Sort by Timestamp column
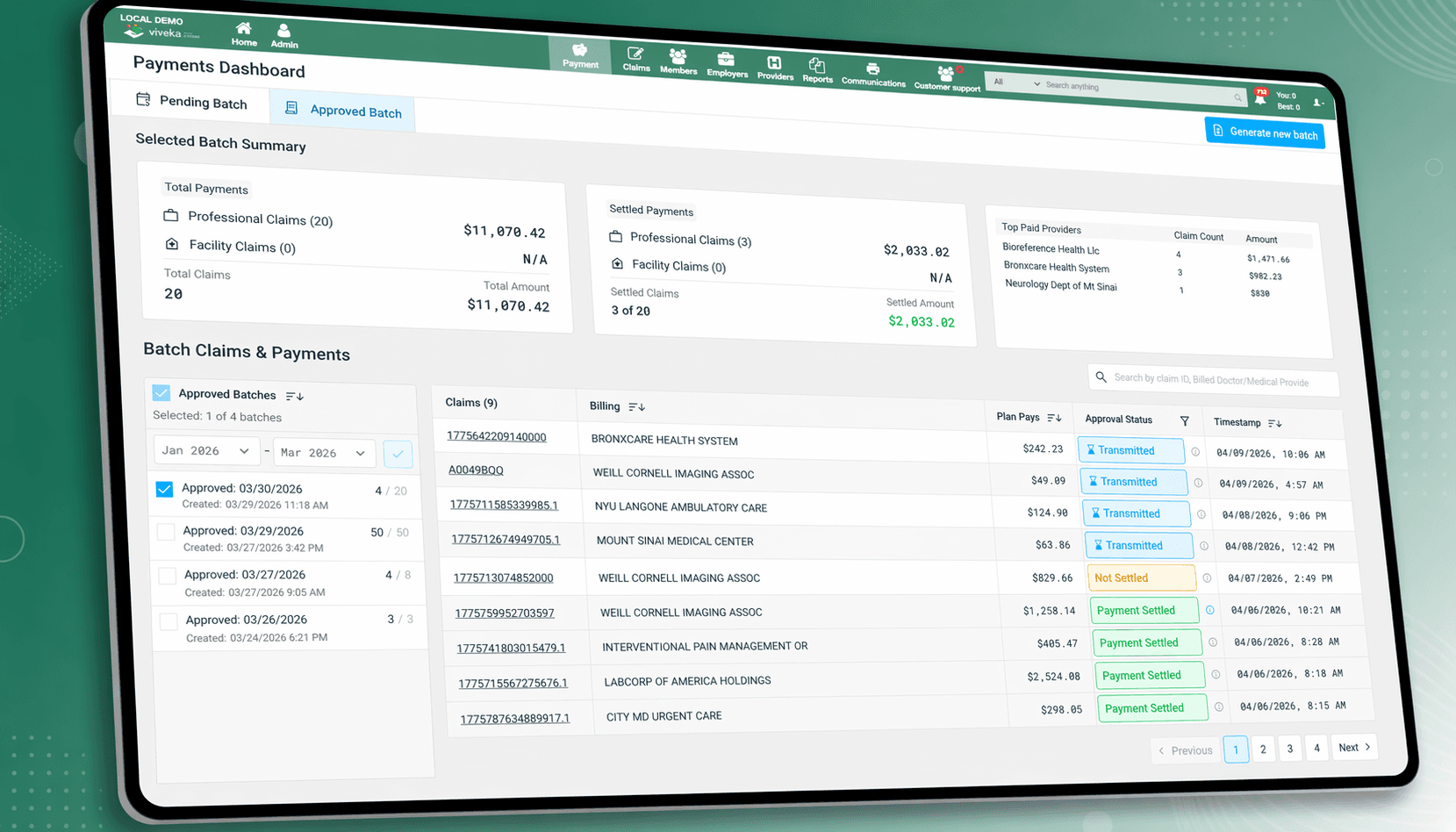This screenshot has width=1456, height=832. tap(1274, 423)
